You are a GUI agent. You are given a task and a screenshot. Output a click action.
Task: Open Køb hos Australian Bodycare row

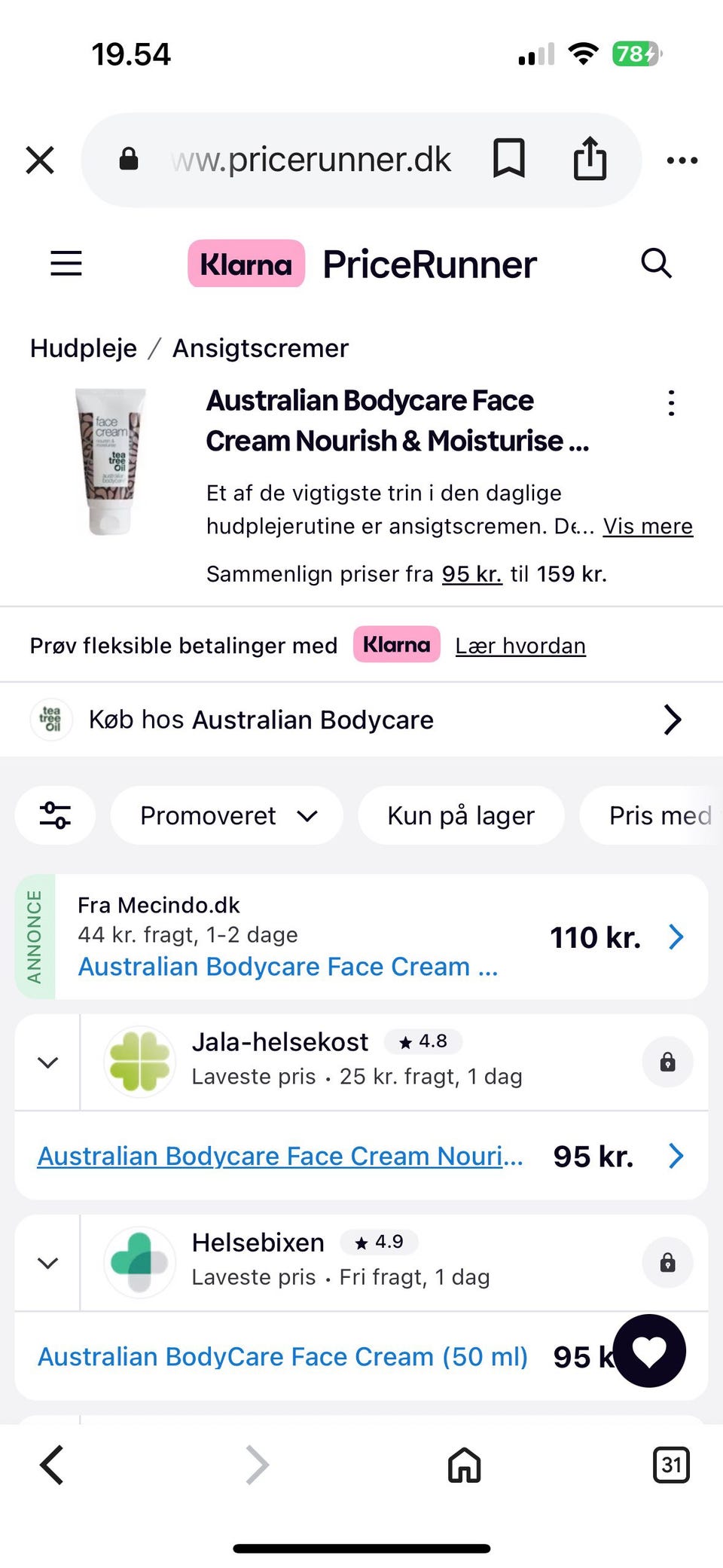pyautogui.click(x=361, y=720)
